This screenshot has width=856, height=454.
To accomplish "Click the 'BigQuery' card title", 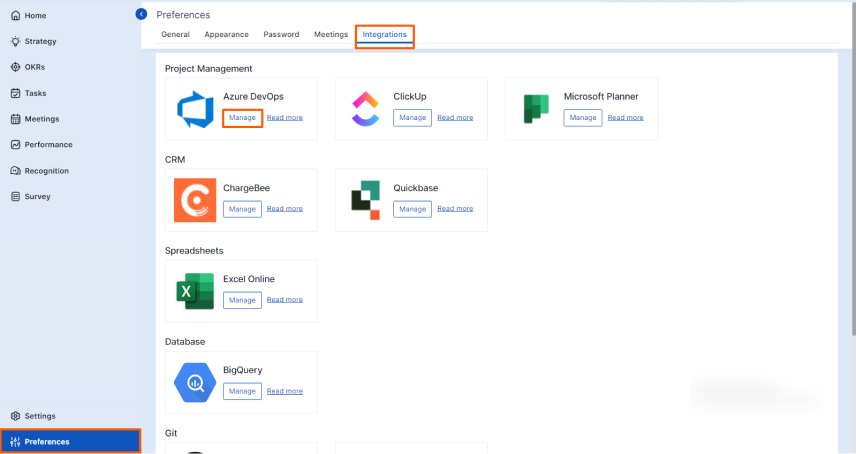I will pos(242,370).
